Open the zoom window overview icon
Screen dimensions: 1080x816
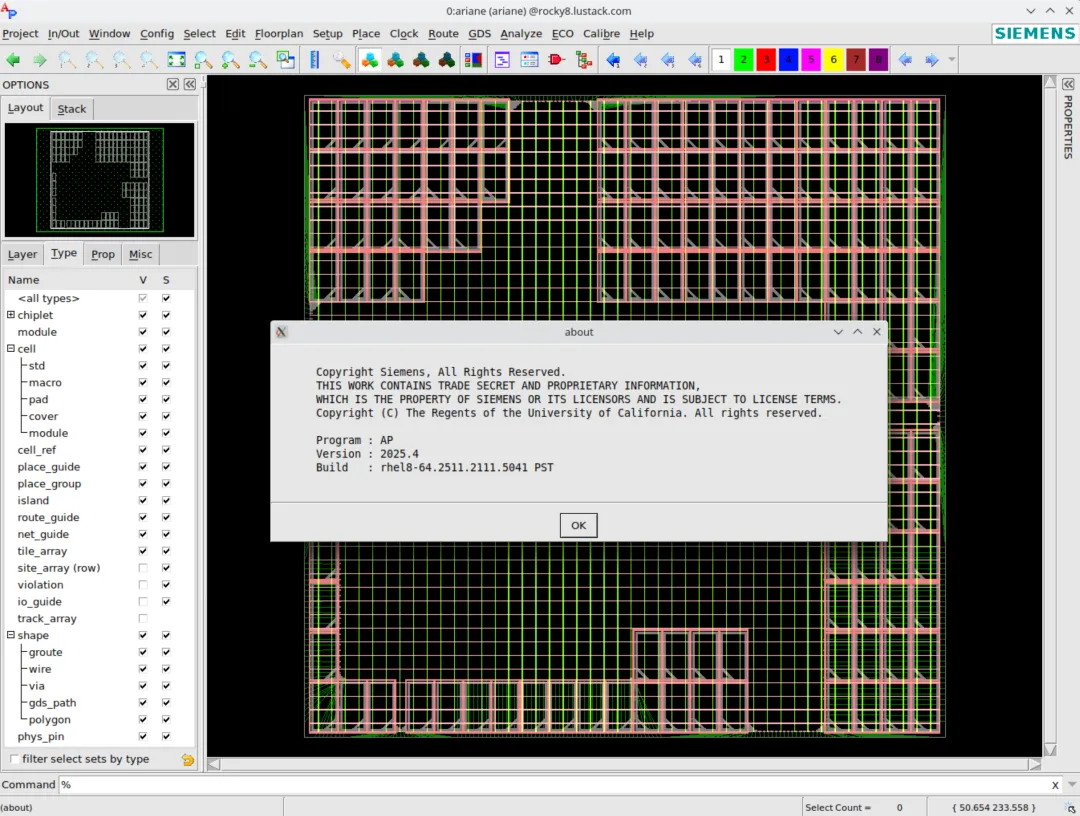tap(285, 60)
